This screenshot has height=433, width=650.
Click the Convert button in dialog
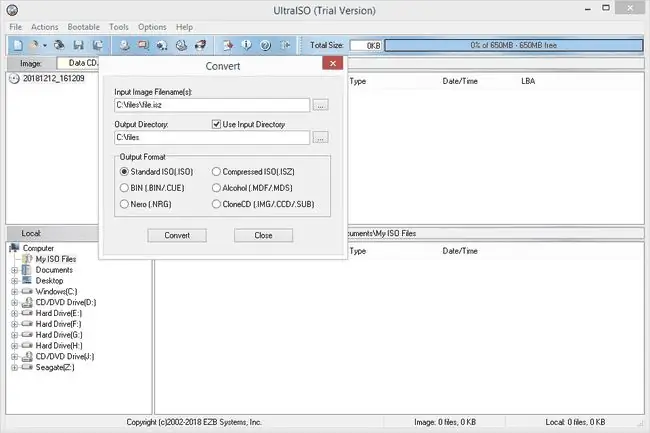[x=177, y=235]
